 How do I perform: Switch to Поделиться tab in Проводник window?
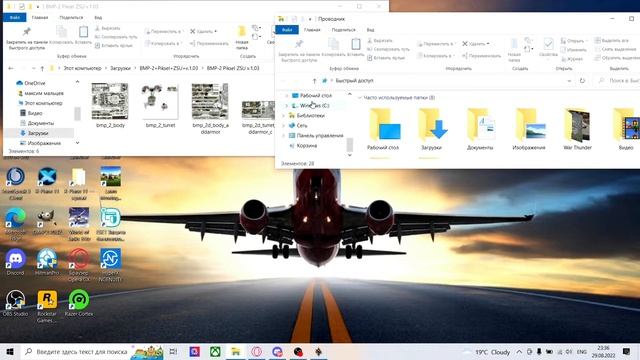click(343, 30)
